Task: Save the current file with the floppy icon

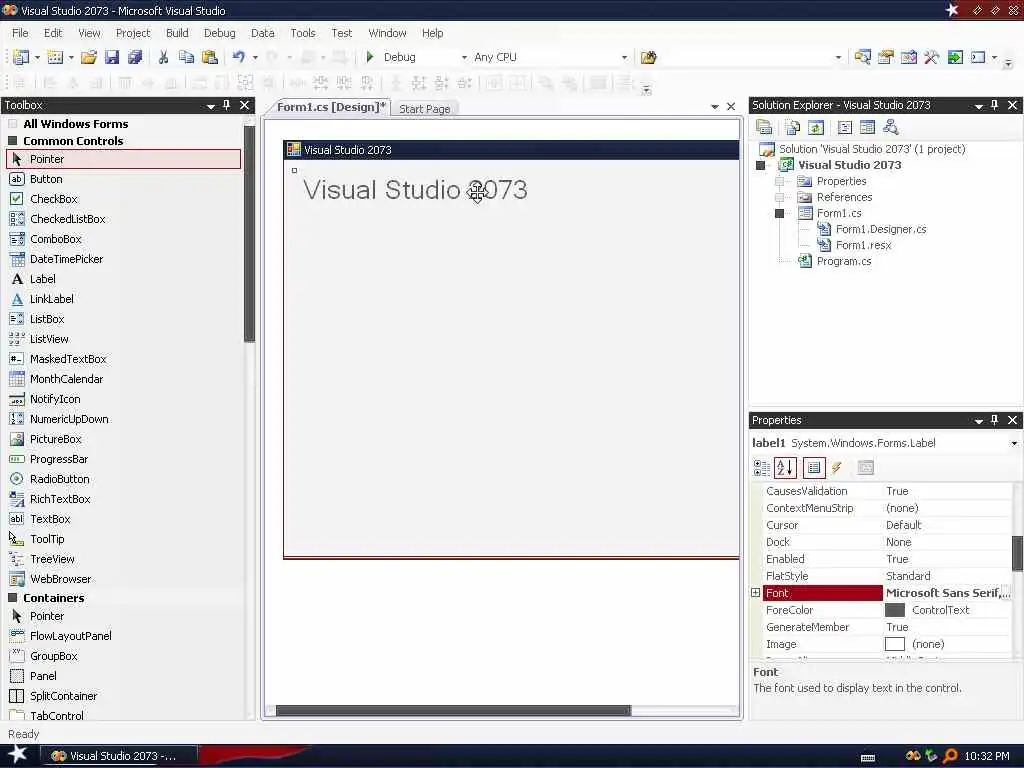Action: click(112, 57)
